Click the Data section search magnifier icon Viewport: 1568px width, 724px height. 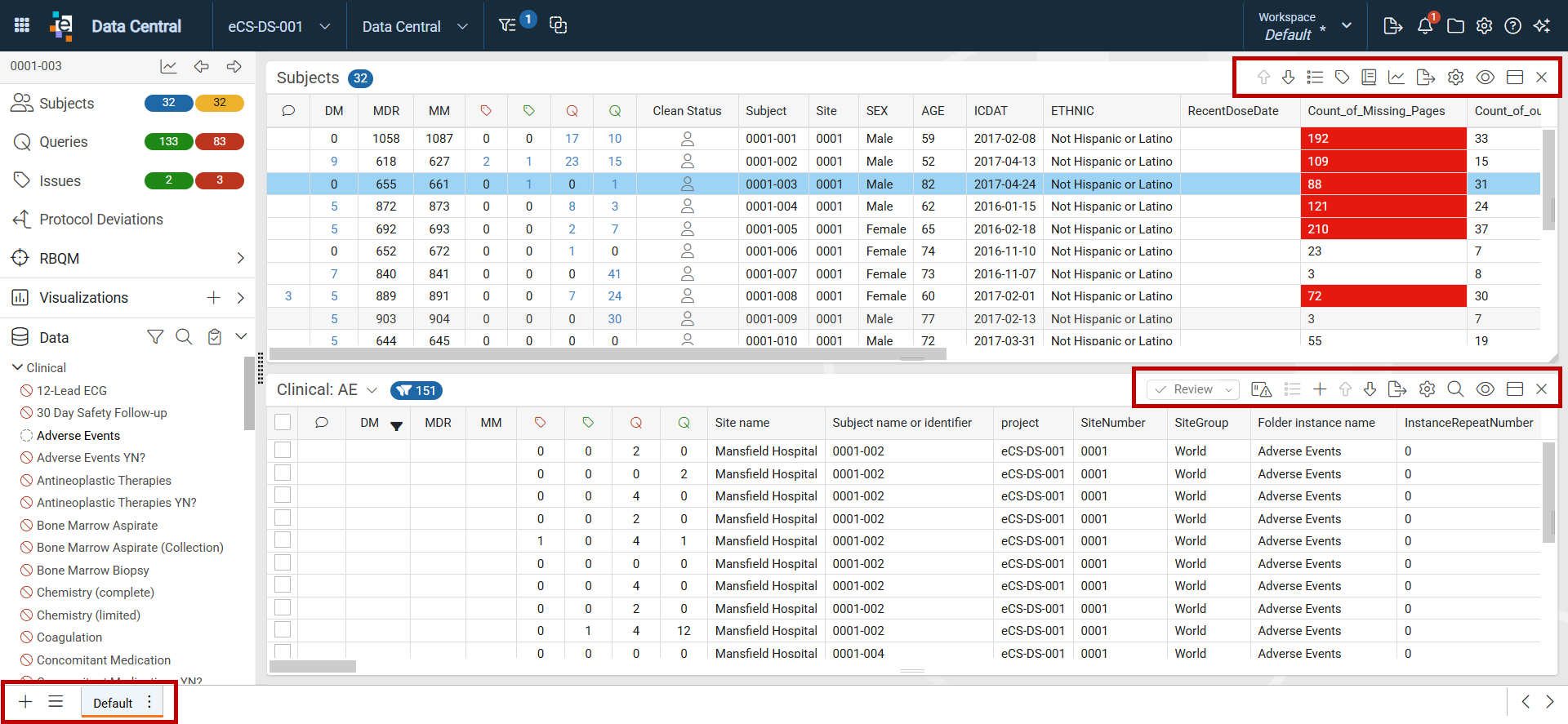click(x=184, y=336)
